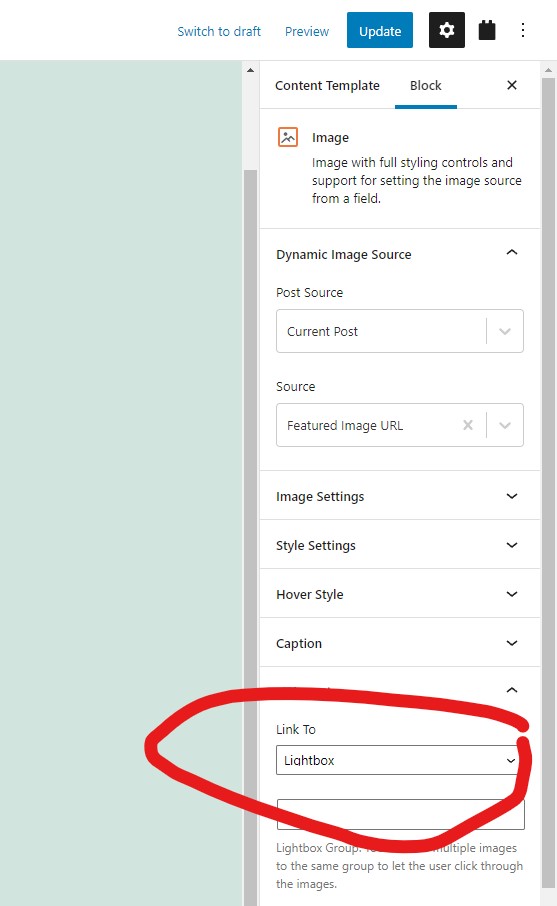Click the Update button
This screenshot has height=906, width=557.
coord(380,30)
